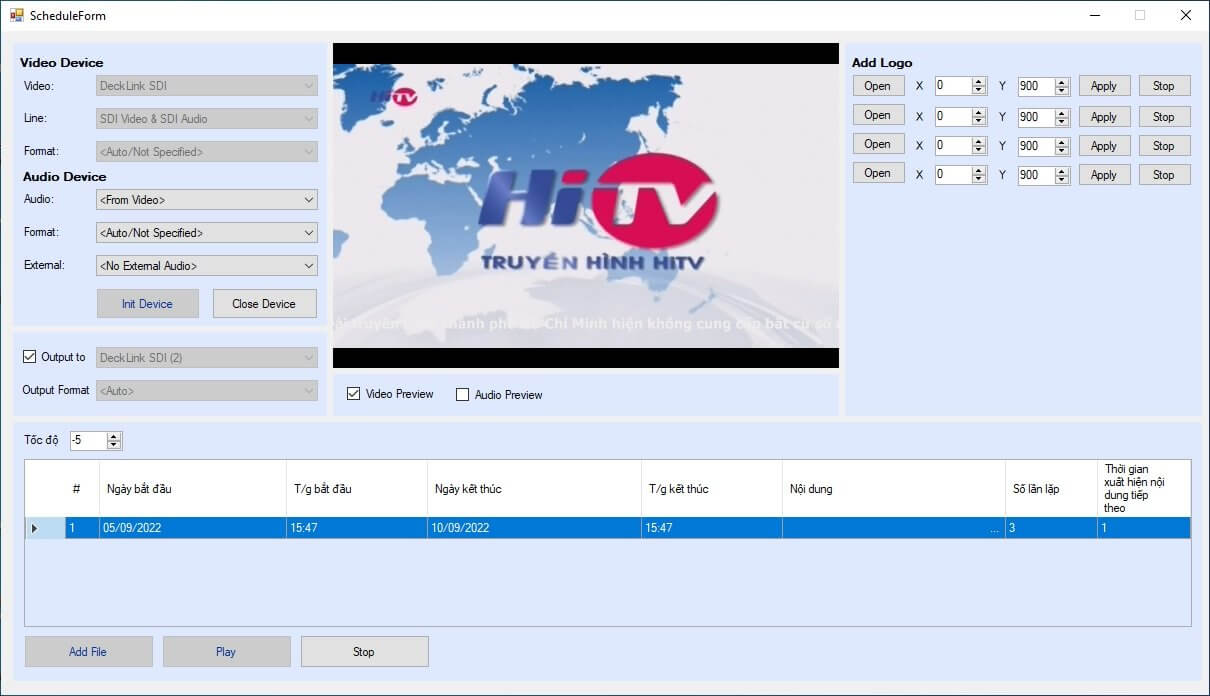Image resolution: width=1210 pixels, height=696 pixels.
Task: Click the ScheduleForm app icon in title bar
Action: point(16,15)
